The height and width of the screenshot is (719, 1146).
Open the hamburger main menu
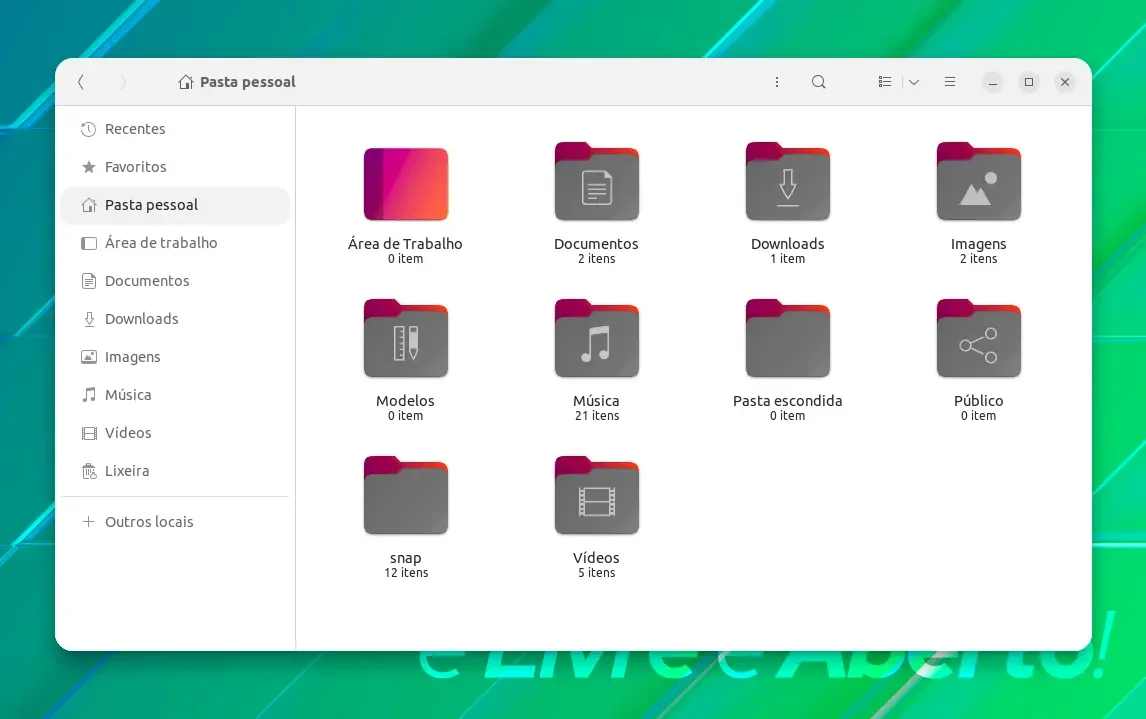[x=950, y=82]
